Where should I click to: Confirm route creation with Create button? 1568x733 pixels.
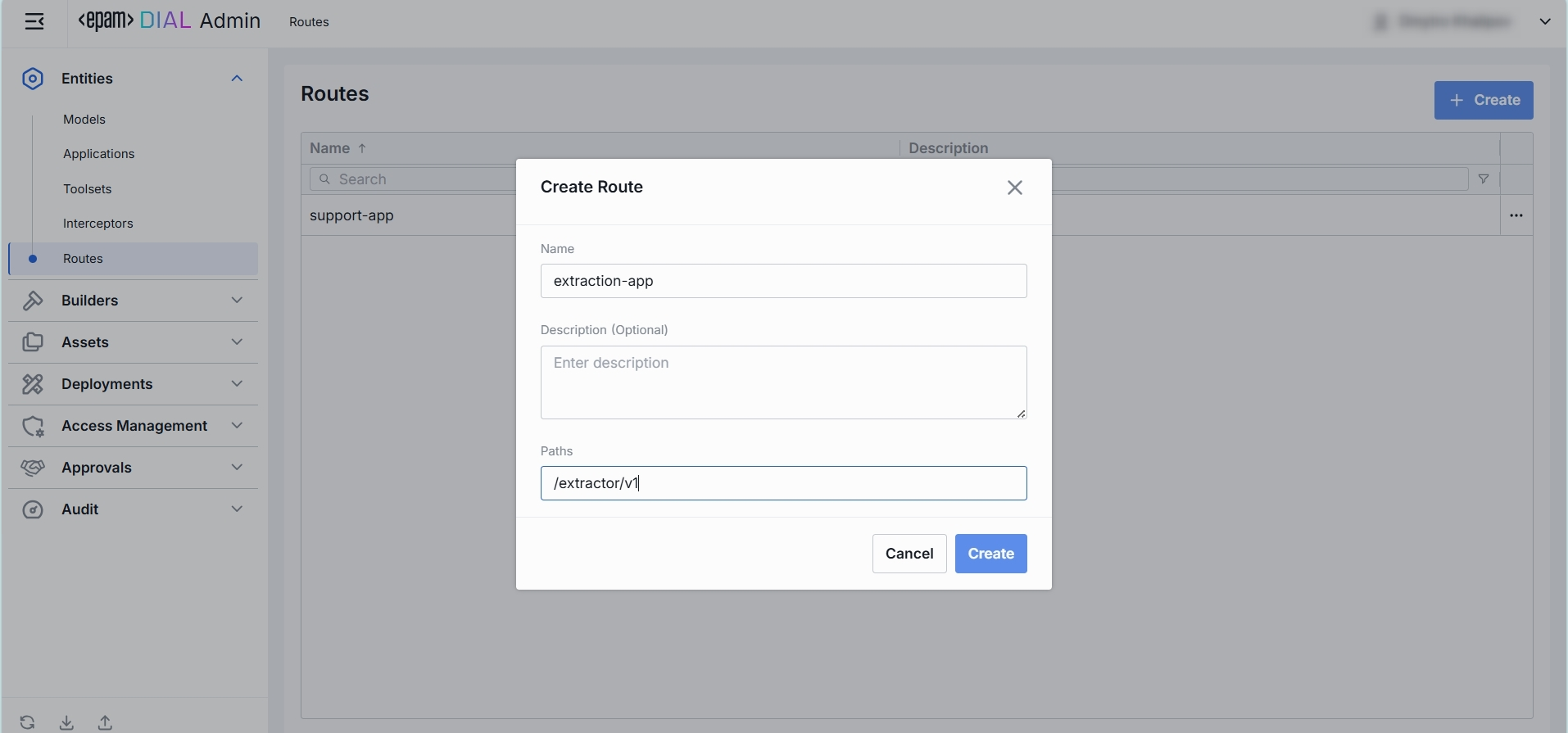tap(990, 554)
